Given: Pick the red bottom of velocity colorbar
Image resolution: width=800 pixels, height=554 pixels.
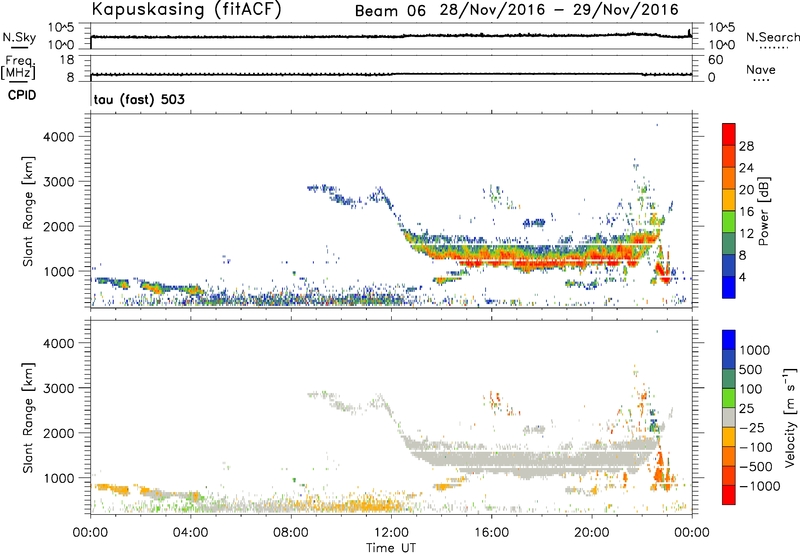Looking at the screenshot, I should tap(729, 495).
